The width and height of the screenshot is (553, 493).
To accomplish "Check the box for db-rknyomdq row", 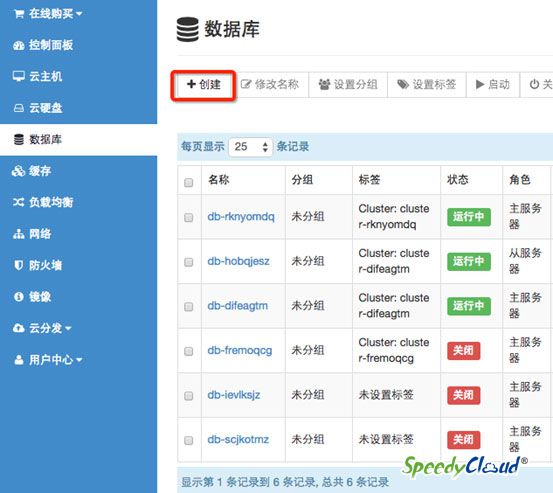I will click(189, 217).
